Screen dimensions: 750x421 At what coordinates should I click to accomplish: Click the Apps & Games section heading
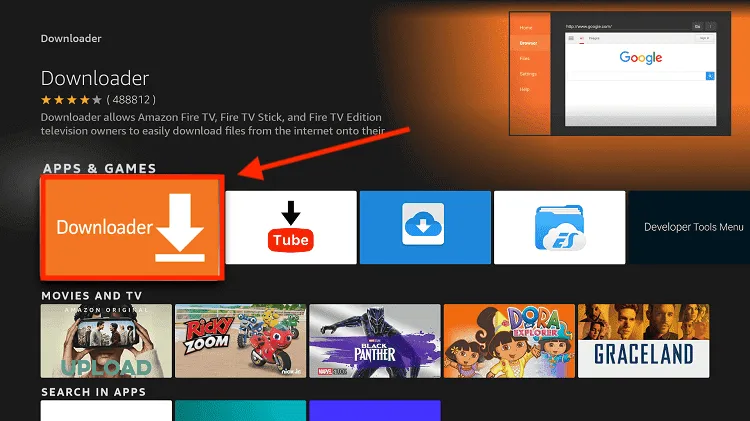pos(99,168)
